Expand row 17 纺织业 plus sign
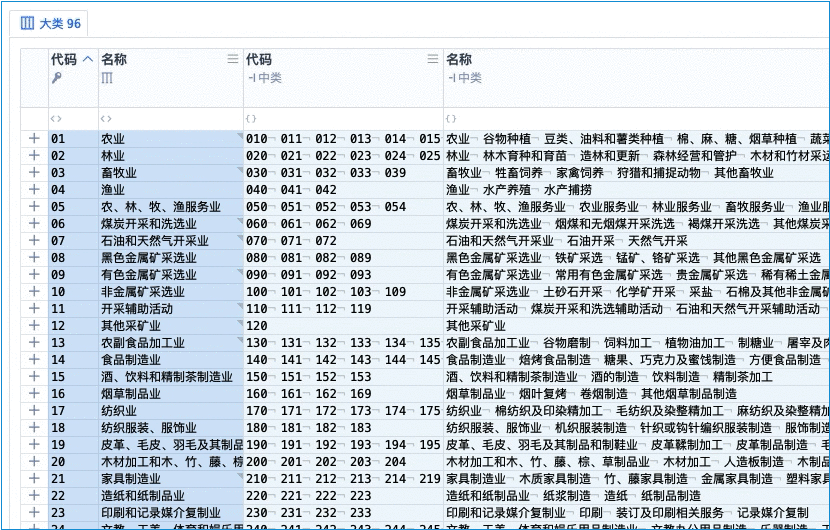This screenshot has width=830, height=530. 34,411
